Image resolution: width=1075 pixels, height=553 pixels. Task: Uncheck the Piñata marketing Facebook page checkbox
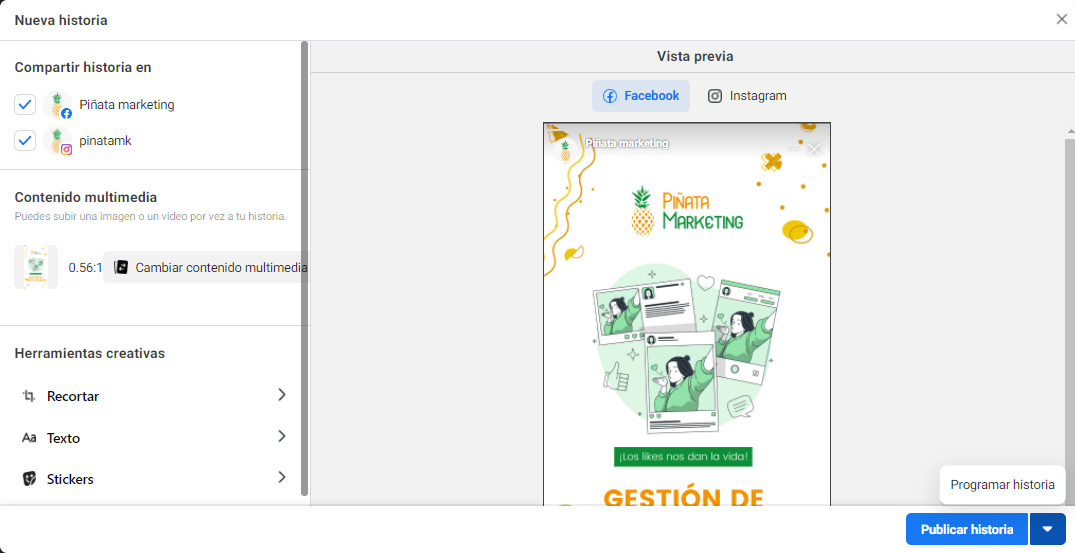tap(25, 105)
